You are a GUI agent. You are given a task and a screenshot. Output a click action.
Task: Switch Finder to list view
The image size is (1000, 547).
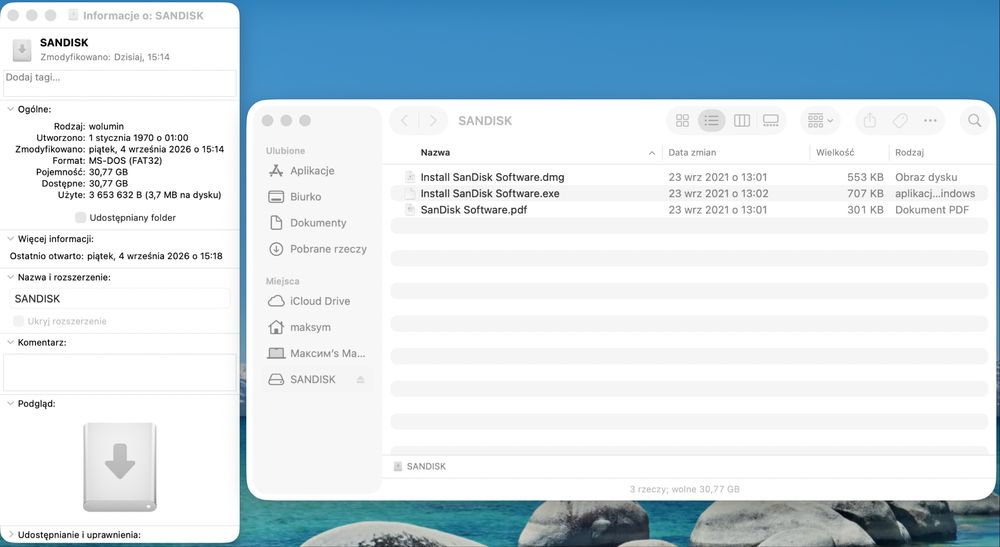(x=711, y=120)
